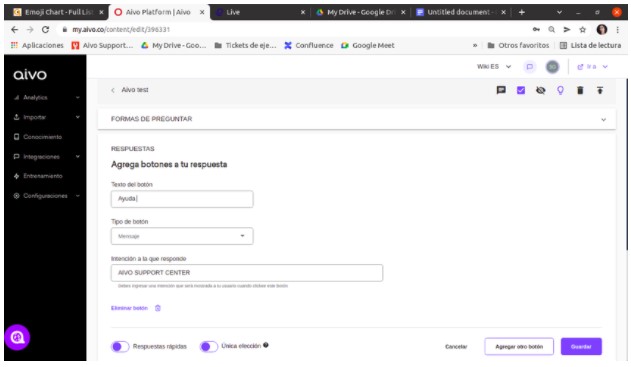The height and width of the screenshot is (367, 631).
Task: Click the password key icon in address bar
Action: click(x=536, y=29)
